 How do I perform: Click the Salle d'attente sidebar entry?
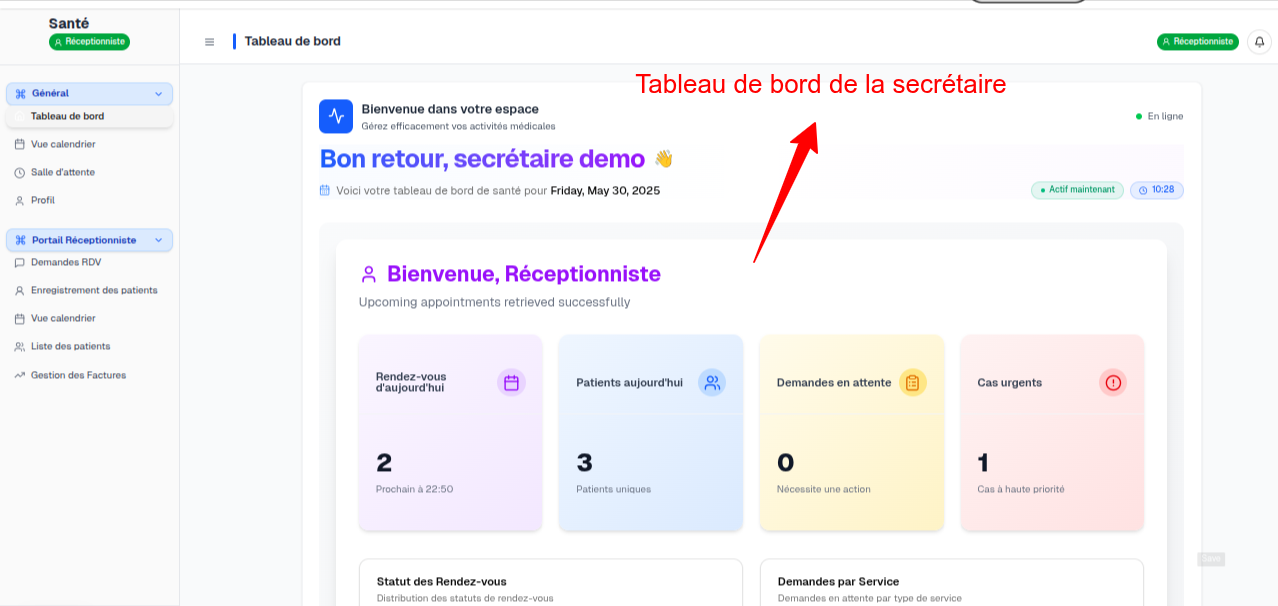(62, 172)
